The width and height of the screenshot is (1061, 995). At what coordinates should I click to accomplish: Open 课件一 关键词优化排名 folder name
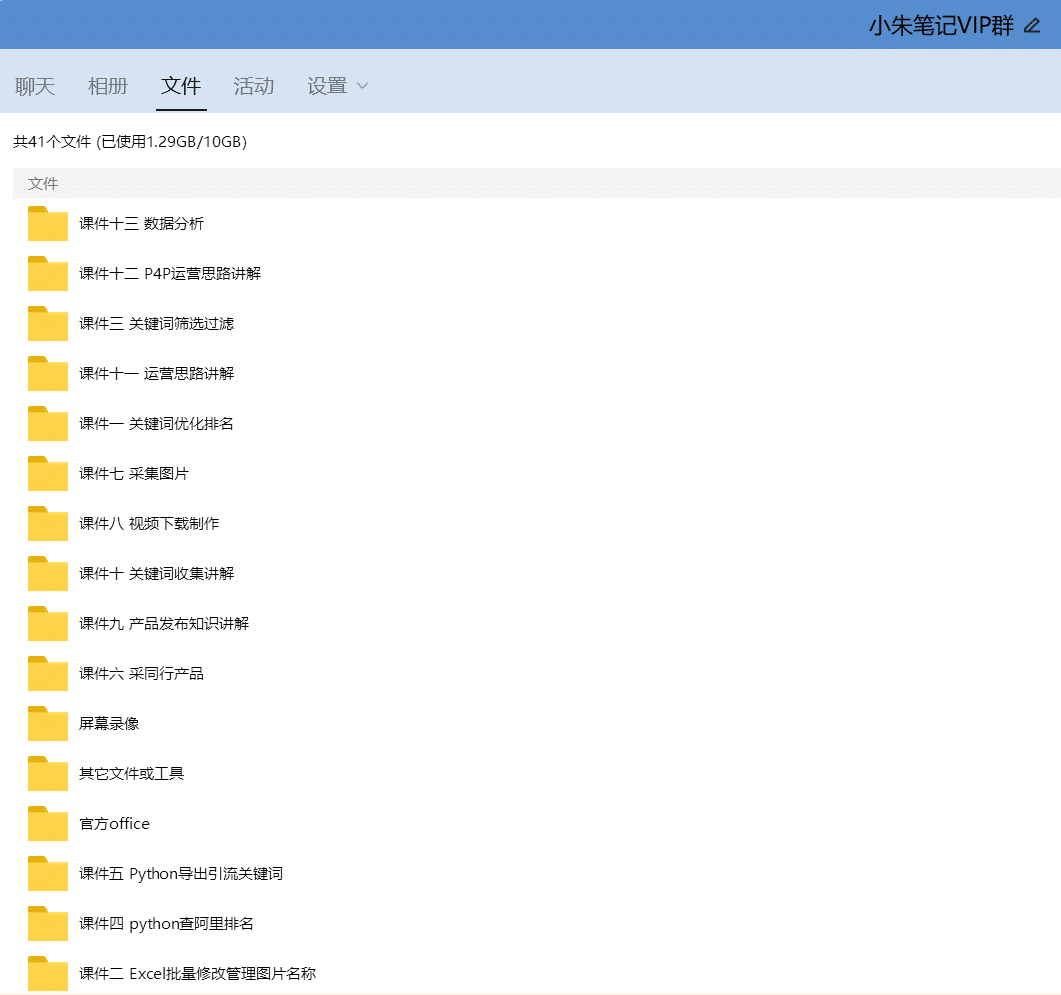click(x=156, y=424)
